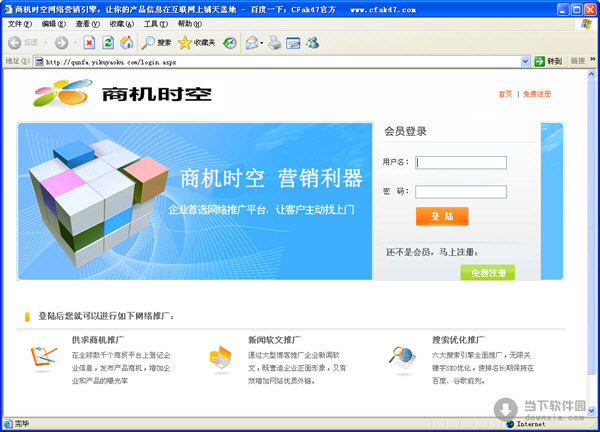Open the Messenger toolbar icon
This screenshot has width=600, height=432.
(313, 42)
